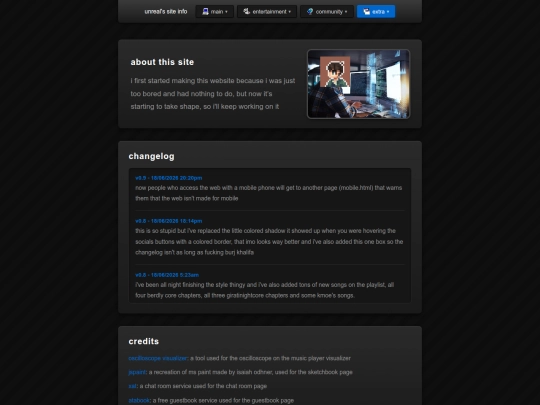
Task: Select the changelog date ending 18:14pm
Action: [x=168, y=221]
